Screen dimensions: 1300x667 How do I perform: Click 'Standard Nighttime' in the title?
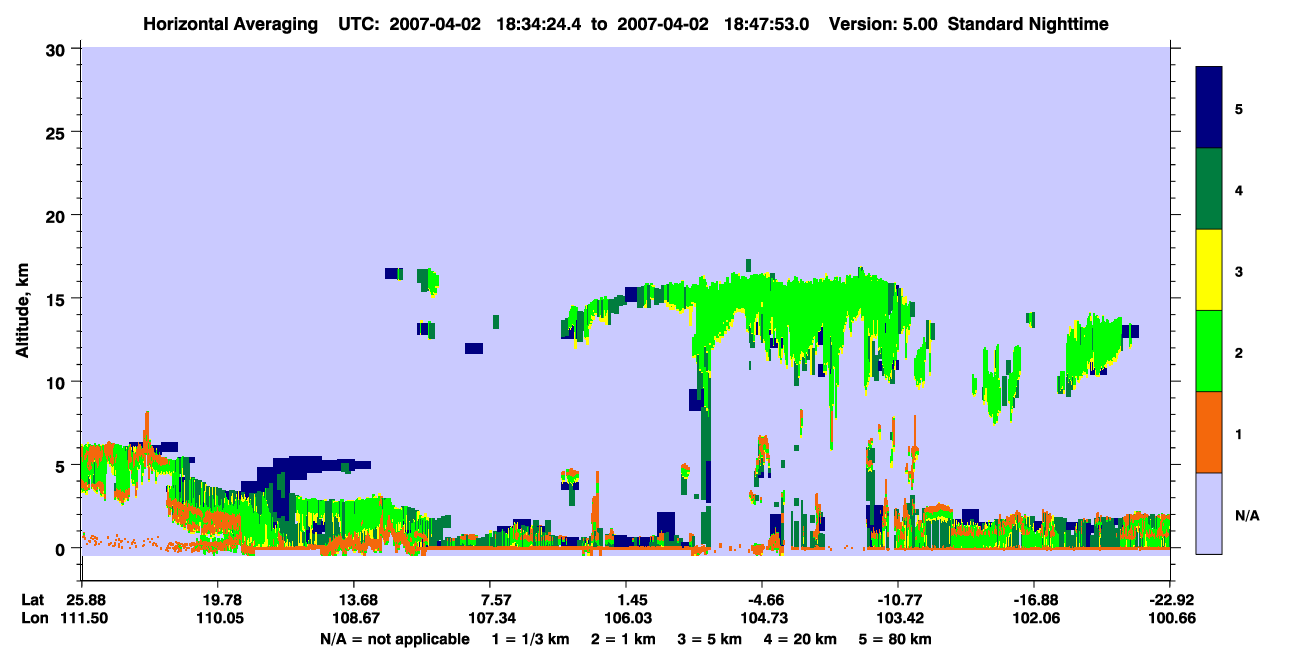pyautogui.click(x=1028, y=24)
